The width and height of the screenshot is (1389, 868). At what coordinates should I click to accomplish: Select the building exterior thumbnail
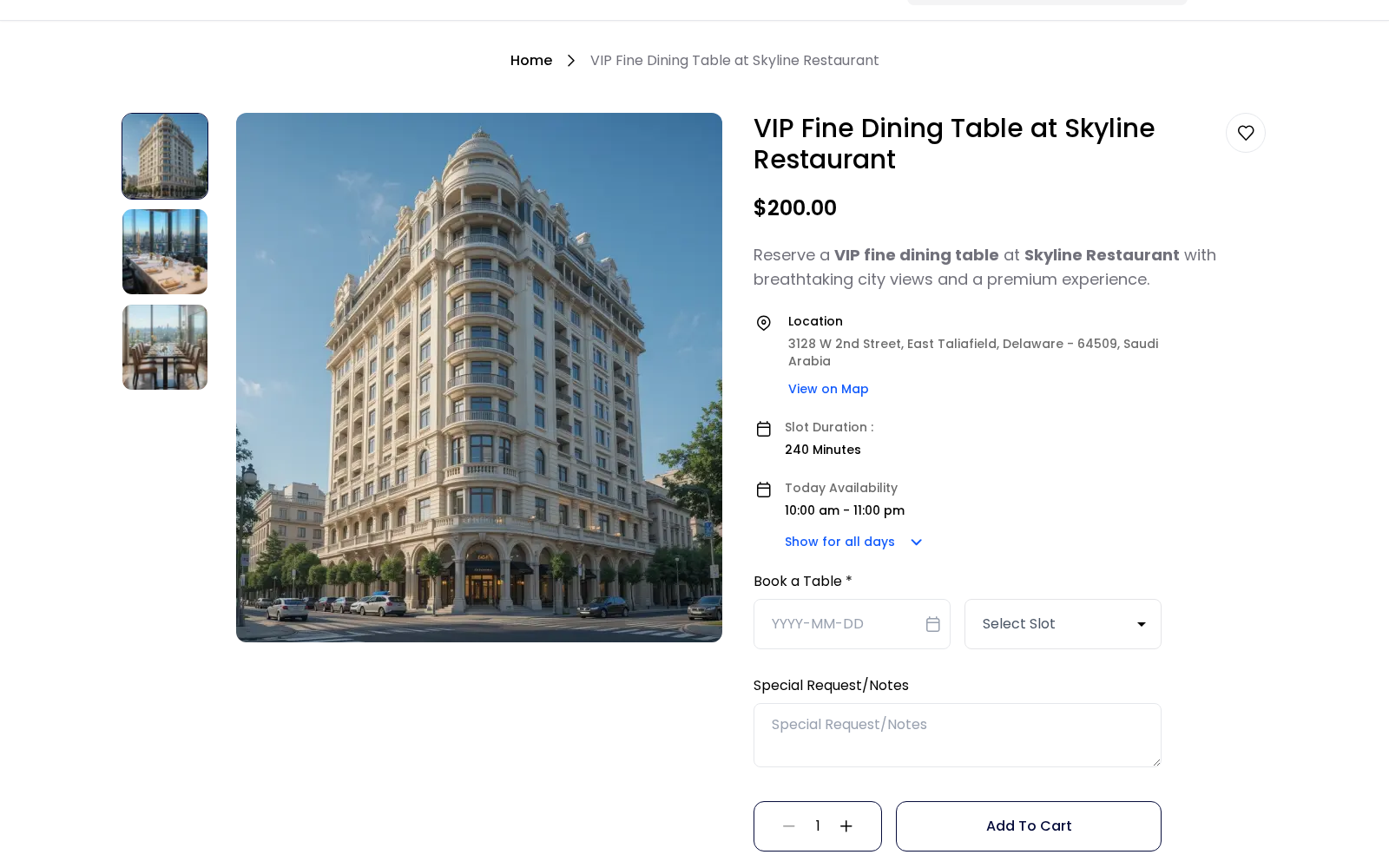[165, 156]
